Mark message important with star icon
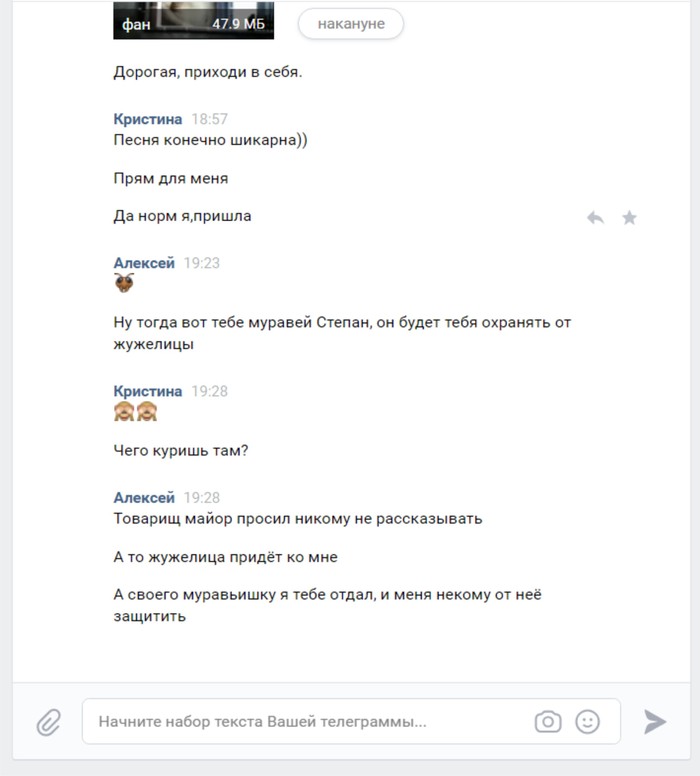 tap(629, 218)
